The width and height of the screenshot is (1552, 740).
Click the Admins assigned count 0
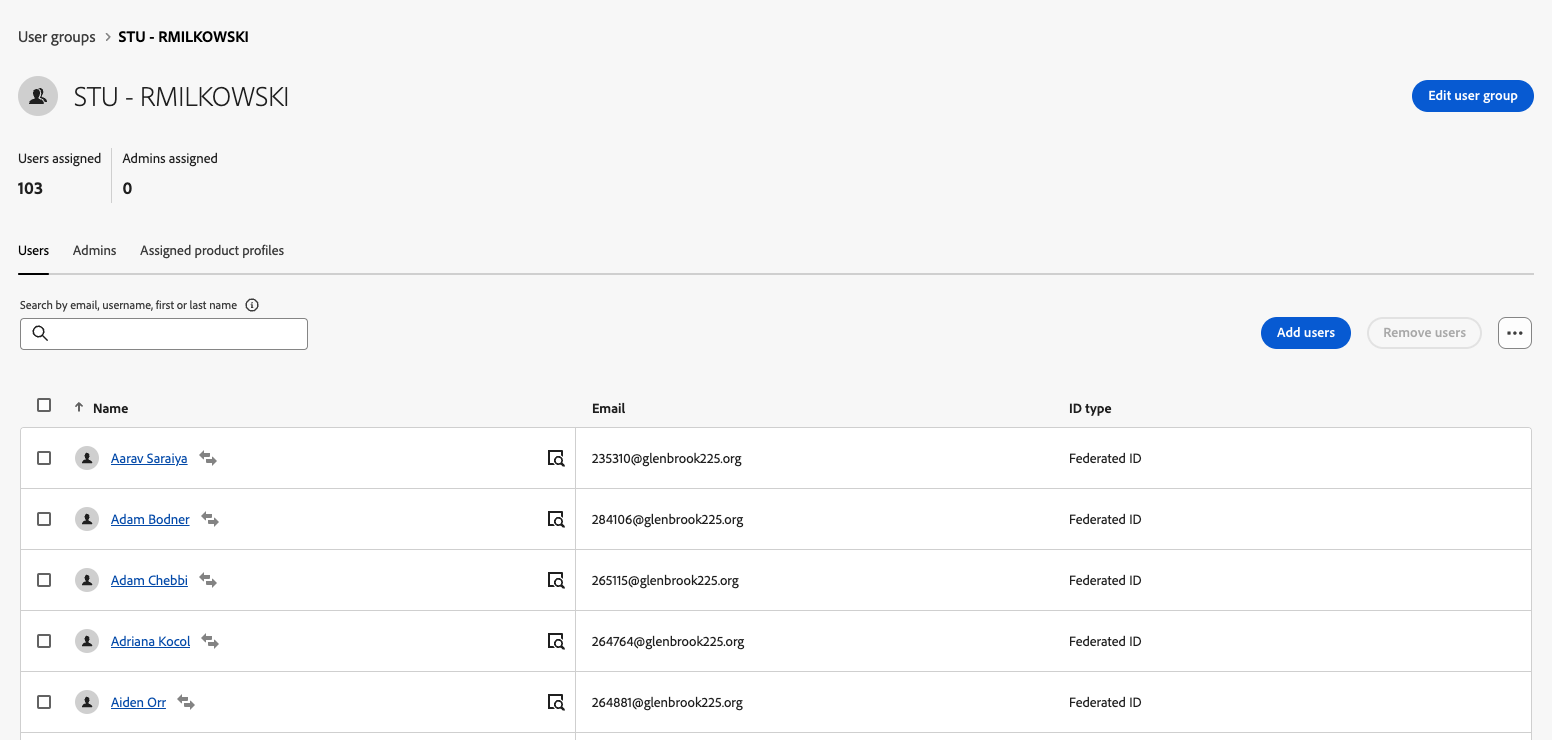pyautogui.click(x=127, y=188)
